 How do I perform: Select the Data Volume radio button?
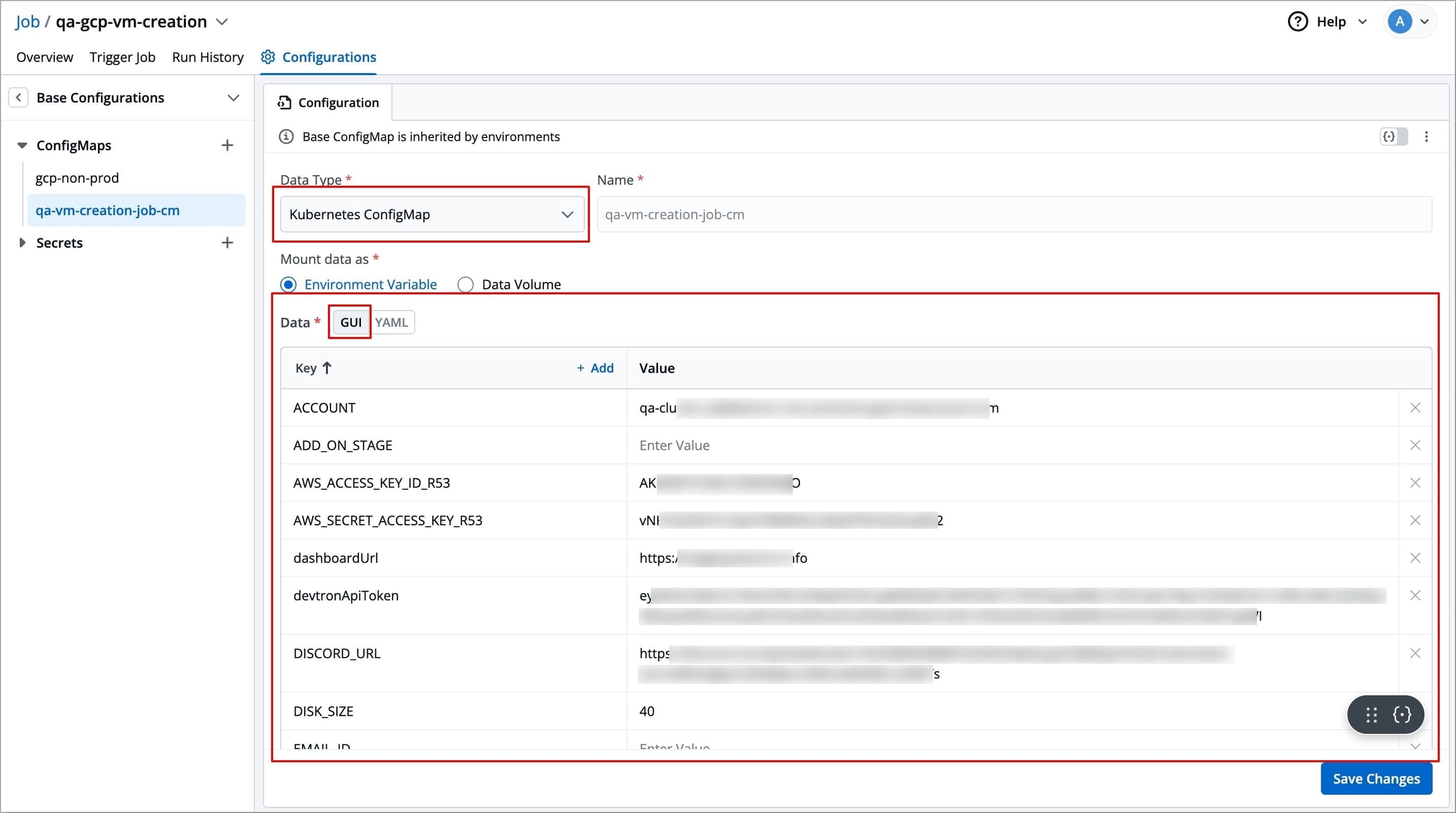tap(466, 284)
